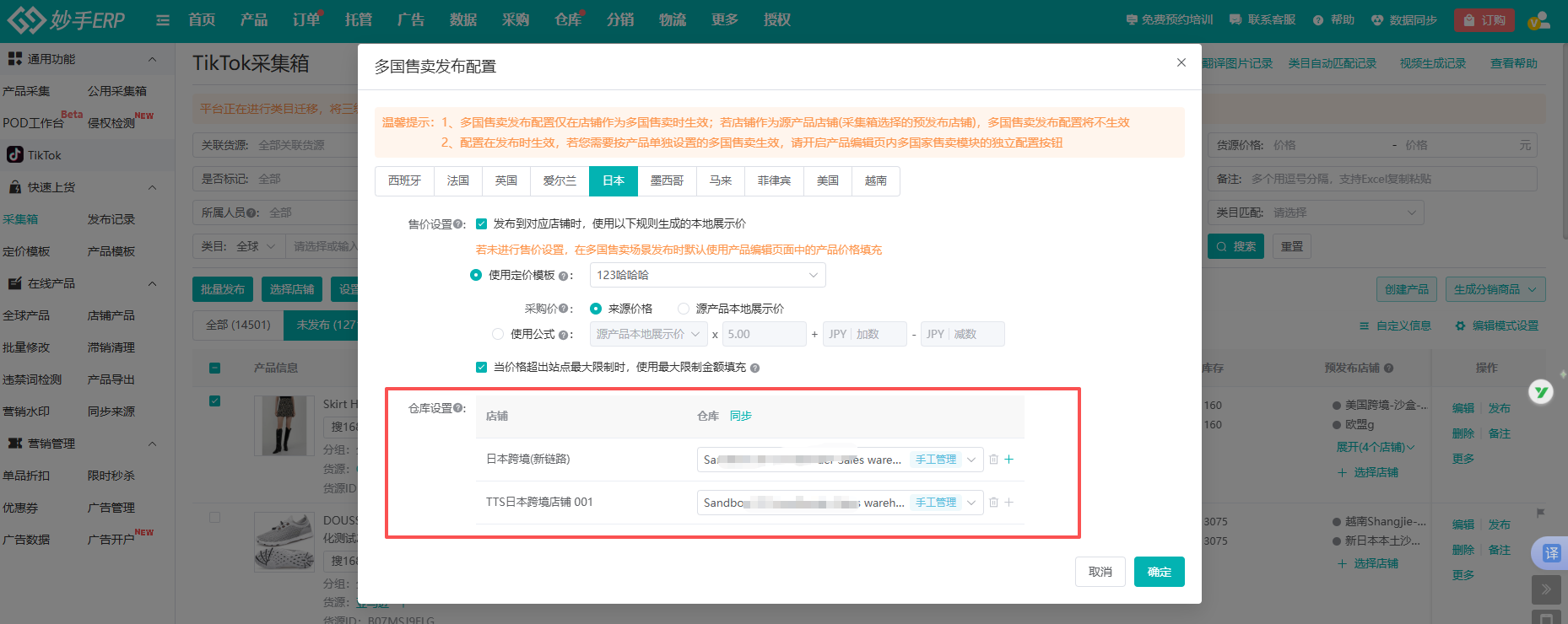Switch to the 美国 country tab
This screenshot has height=624, width=1568.
827,180
